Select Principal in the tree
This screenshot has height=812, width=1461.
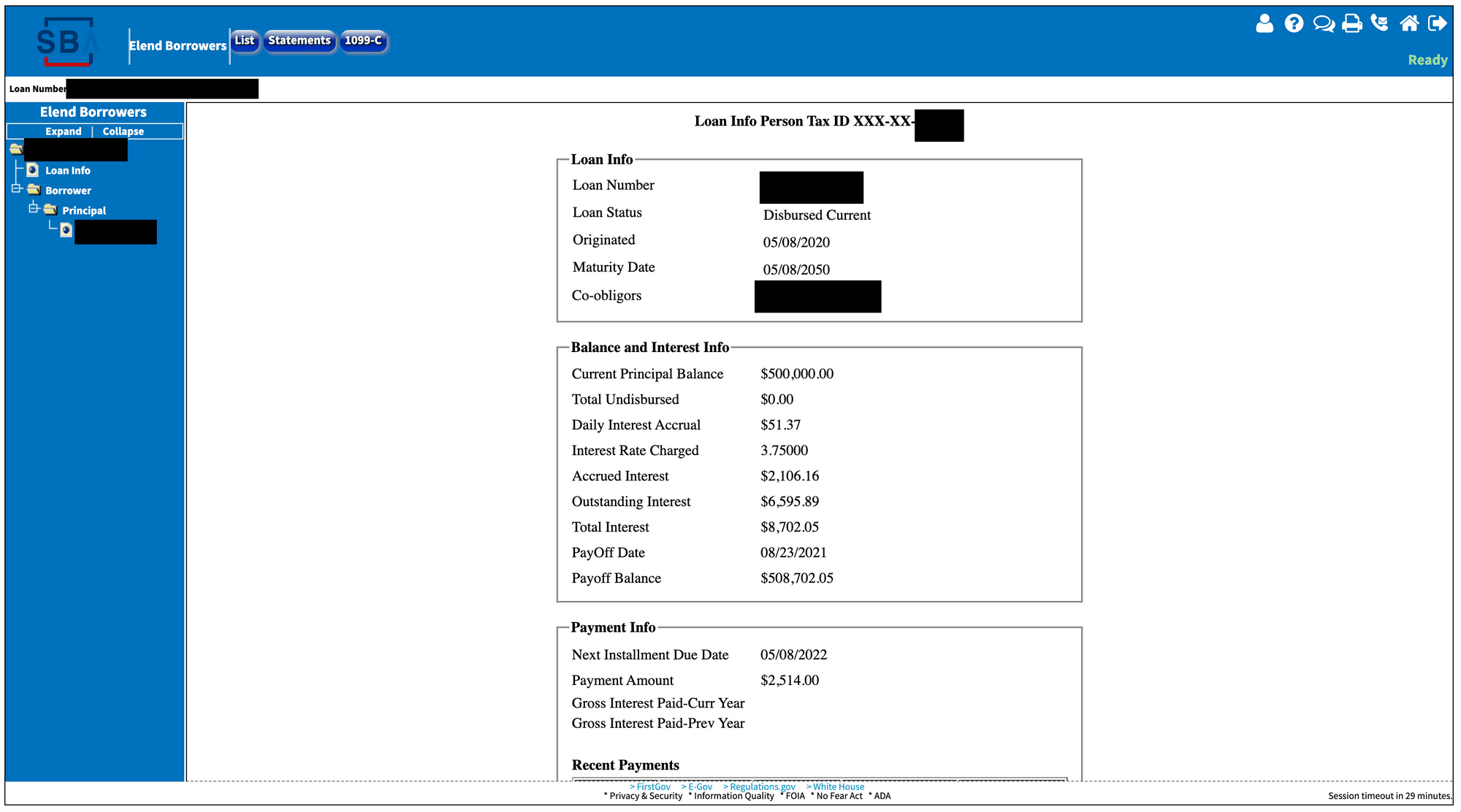[x=84, y=210]
